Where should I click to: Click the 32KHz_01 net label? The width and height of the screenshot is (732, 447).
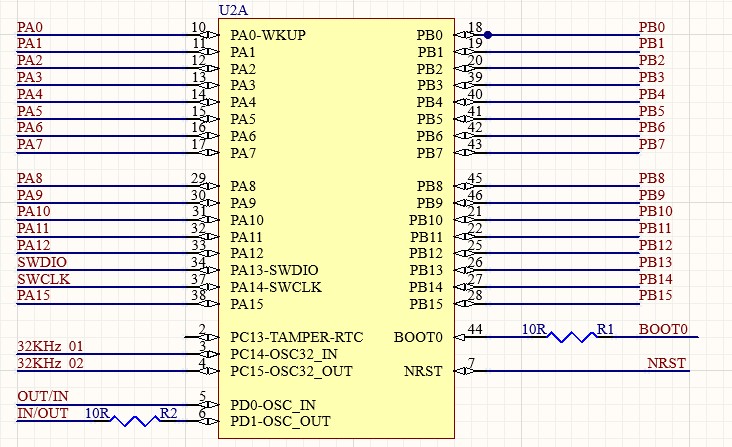[x=50, y=346]
